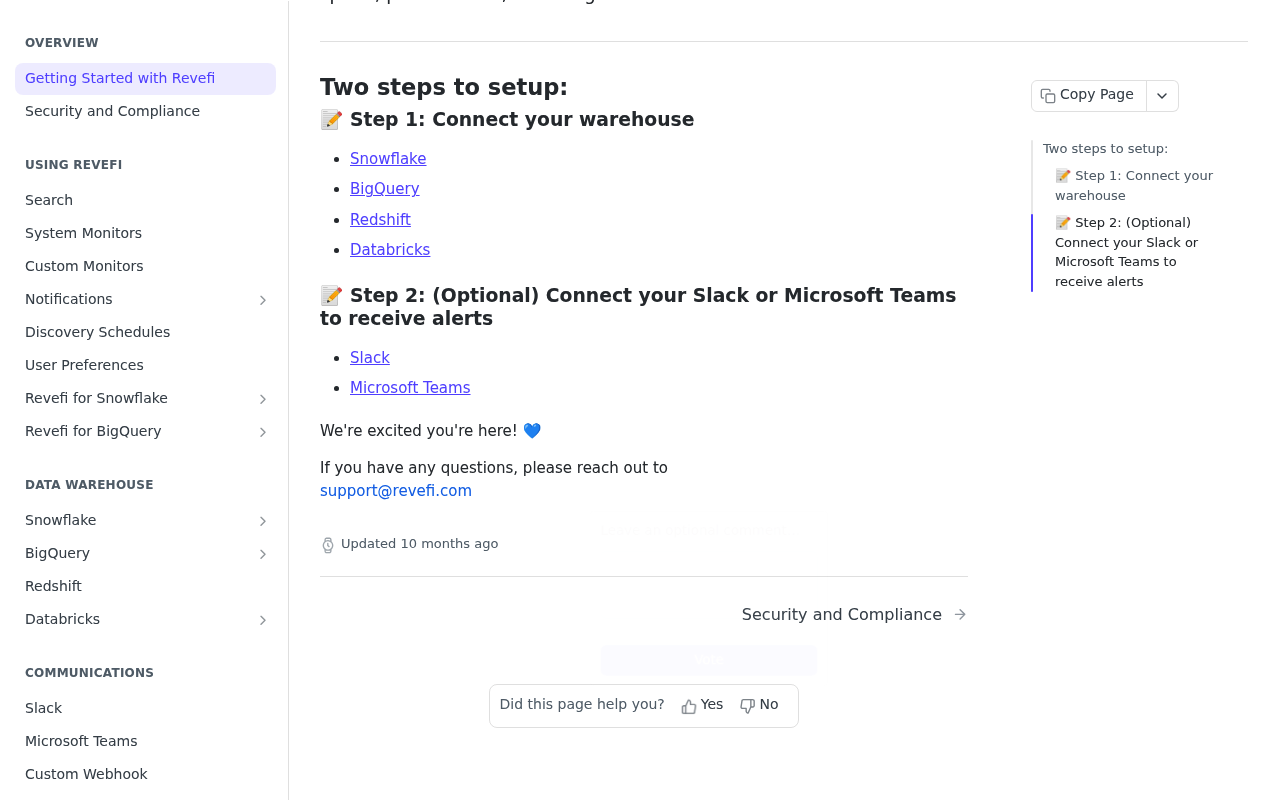Expand Revefi for BigQuery chevron
The width and height of the screenshot is (1280, 800).
point(263,432)
